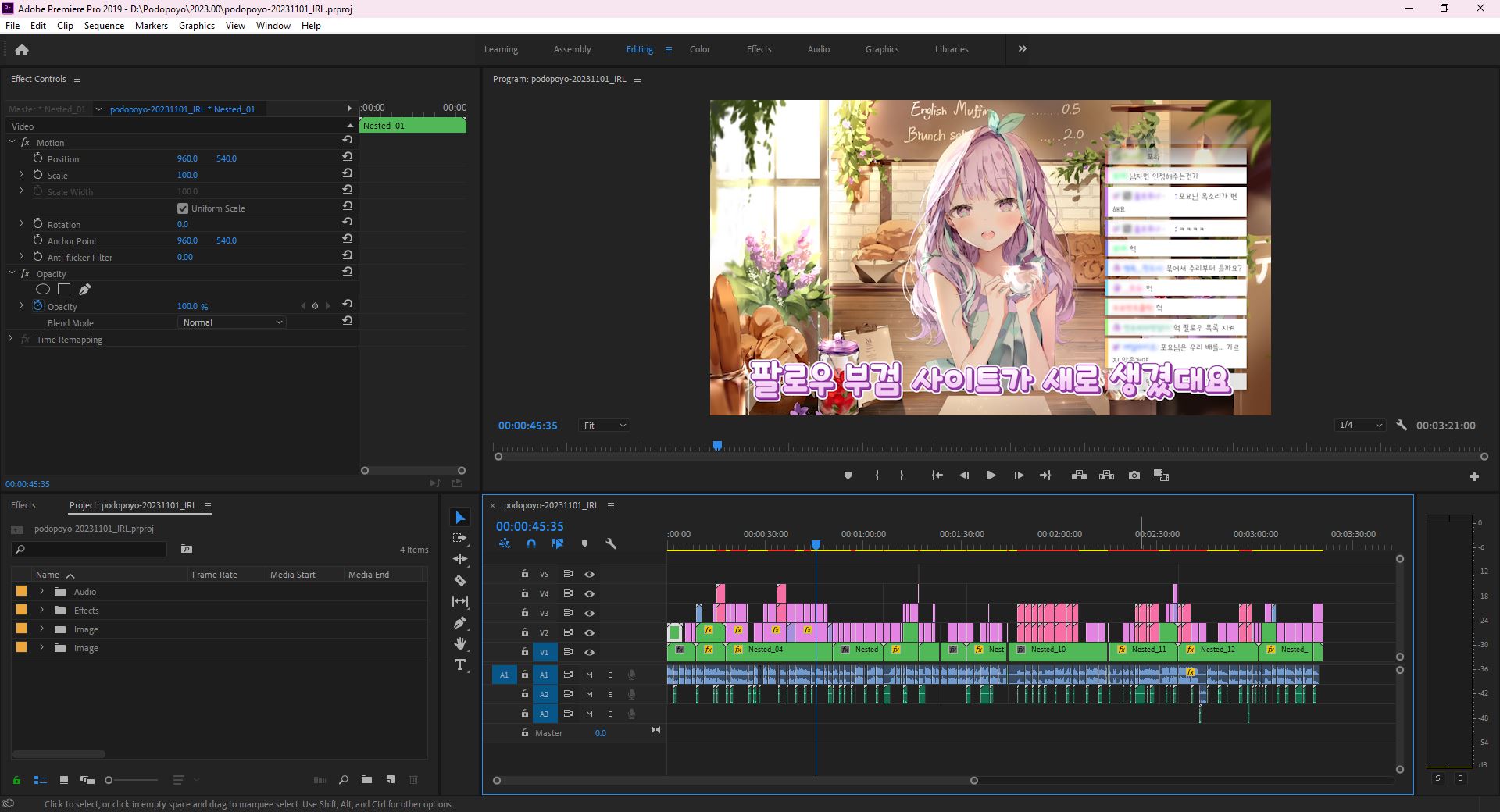The image size is (1500, 812).
Task: Open Button Editor plus icon
Action: [x=1474, y=476]
